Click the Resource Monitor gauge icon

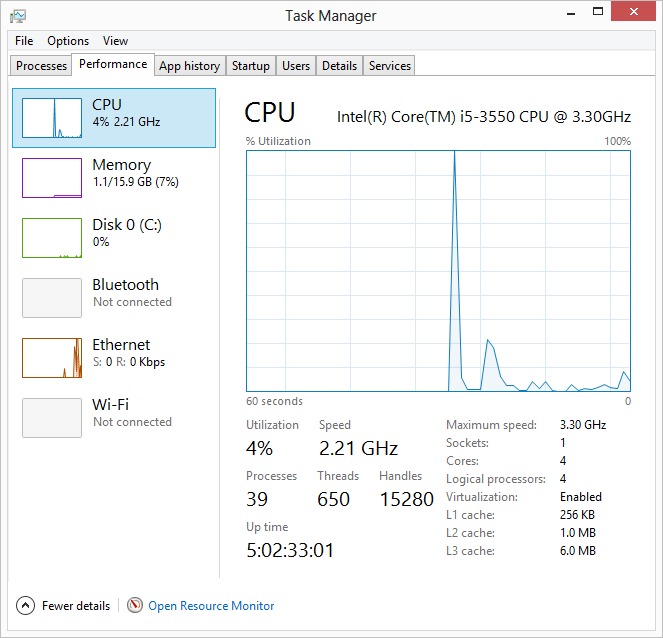(135, 606)
